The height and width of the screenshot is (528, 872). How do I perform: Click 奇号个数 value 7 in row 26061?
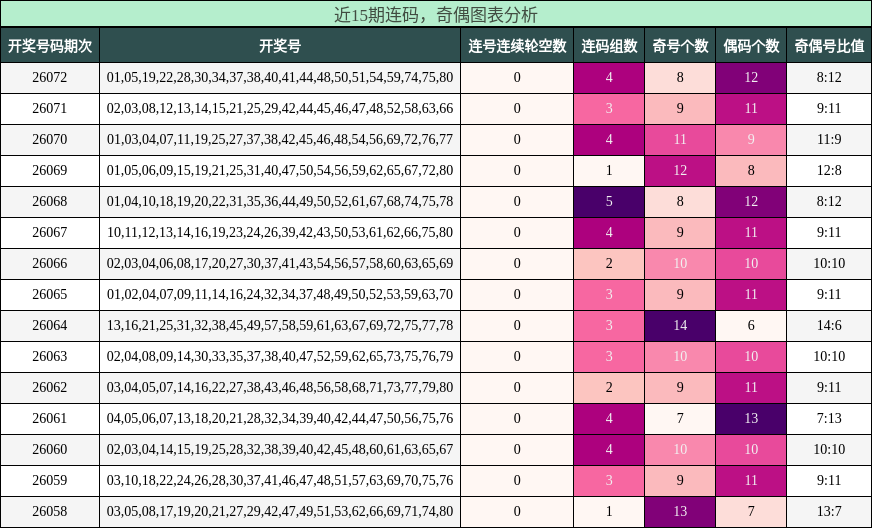(680, 418)
